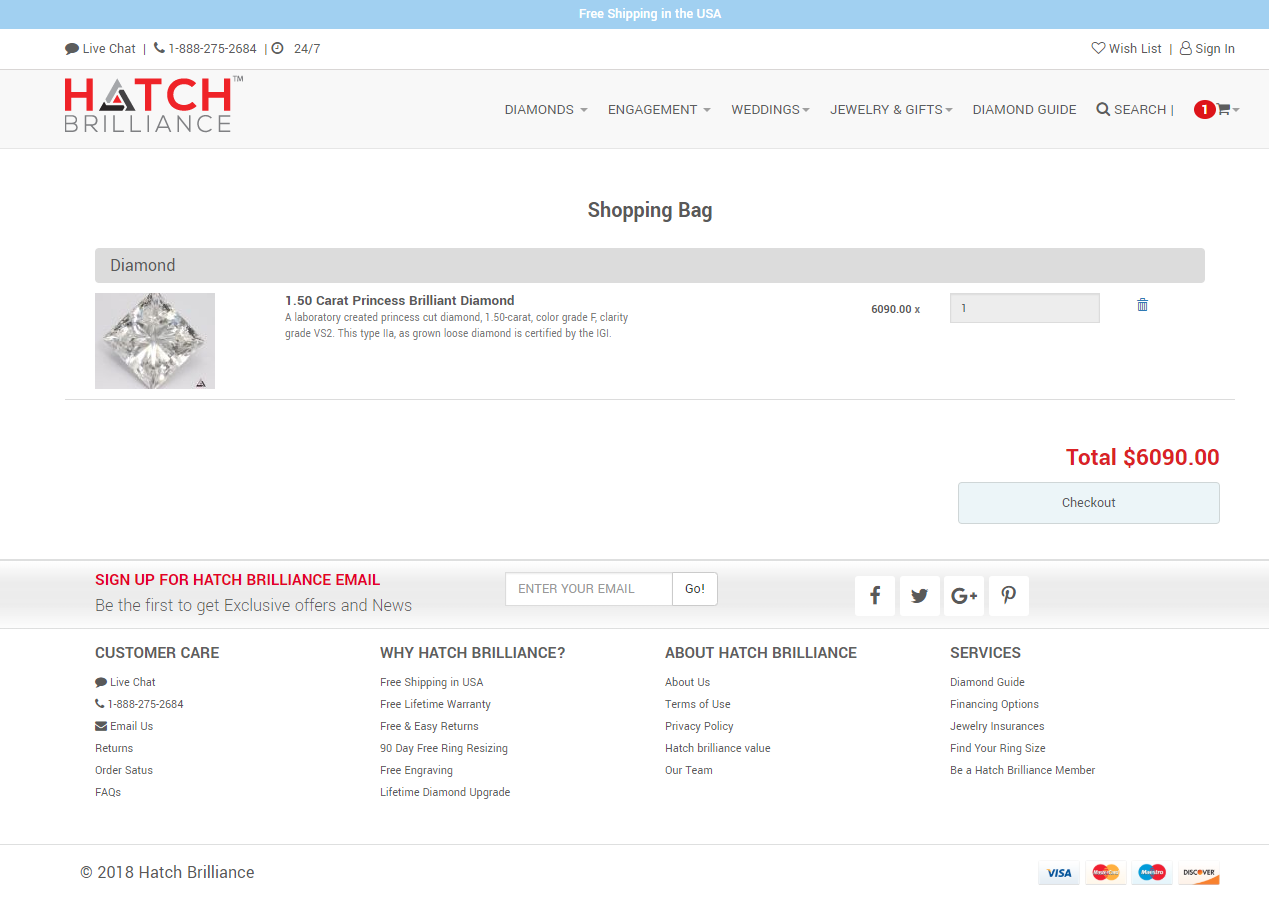This screenshot has width=1269, height=900.
Task: Open the Diamond Guide nav item
Action: (x=1024, y=109)
